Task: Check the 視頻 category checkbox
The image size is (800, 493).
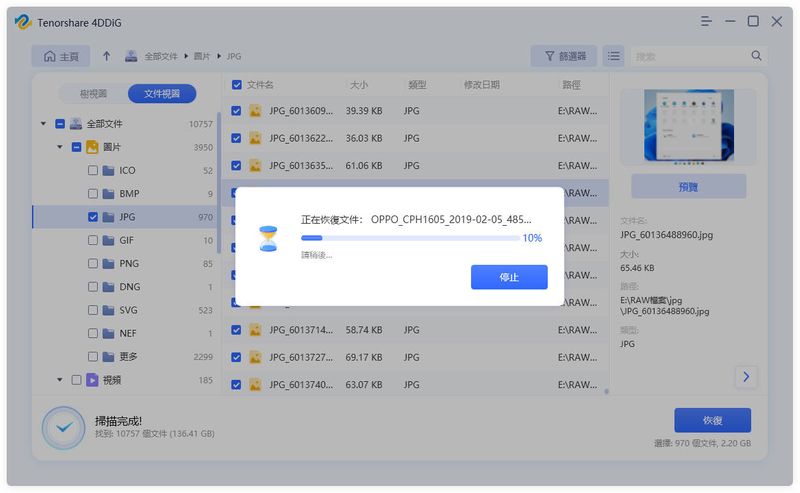Action: click(76, 380)
